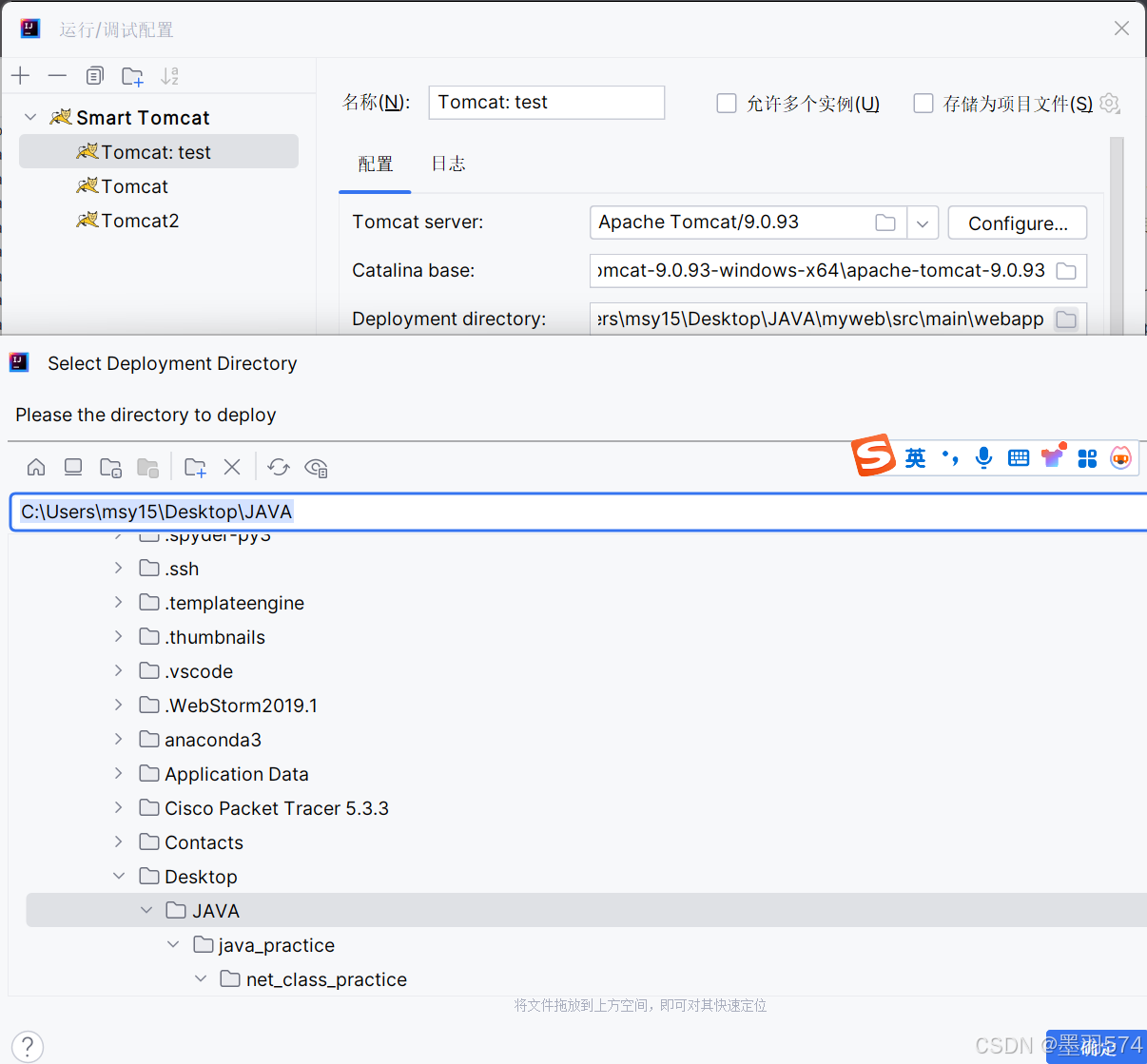This screenshot has width=1147, height=1064.
Task: Click the Sogou S logo on IME bar
Action: (x=873, y=455)
